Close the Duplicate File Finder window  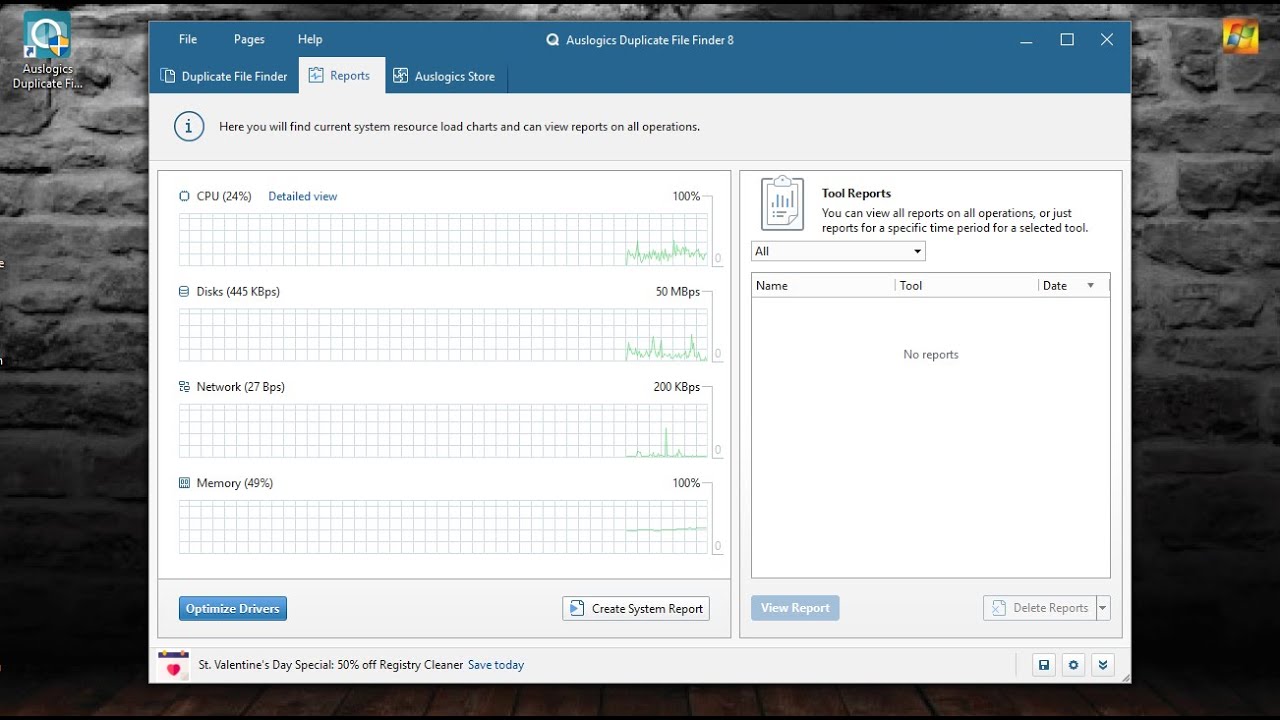coord(1107,40)
